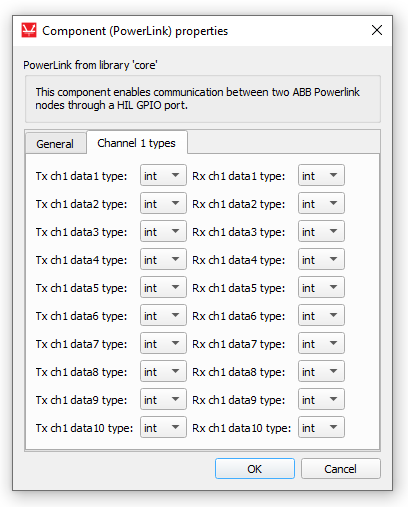This screenshot has height=507, width=408.
Task: Open the Tx ch1 data1 type dropdown
Action: click(163, 175)
